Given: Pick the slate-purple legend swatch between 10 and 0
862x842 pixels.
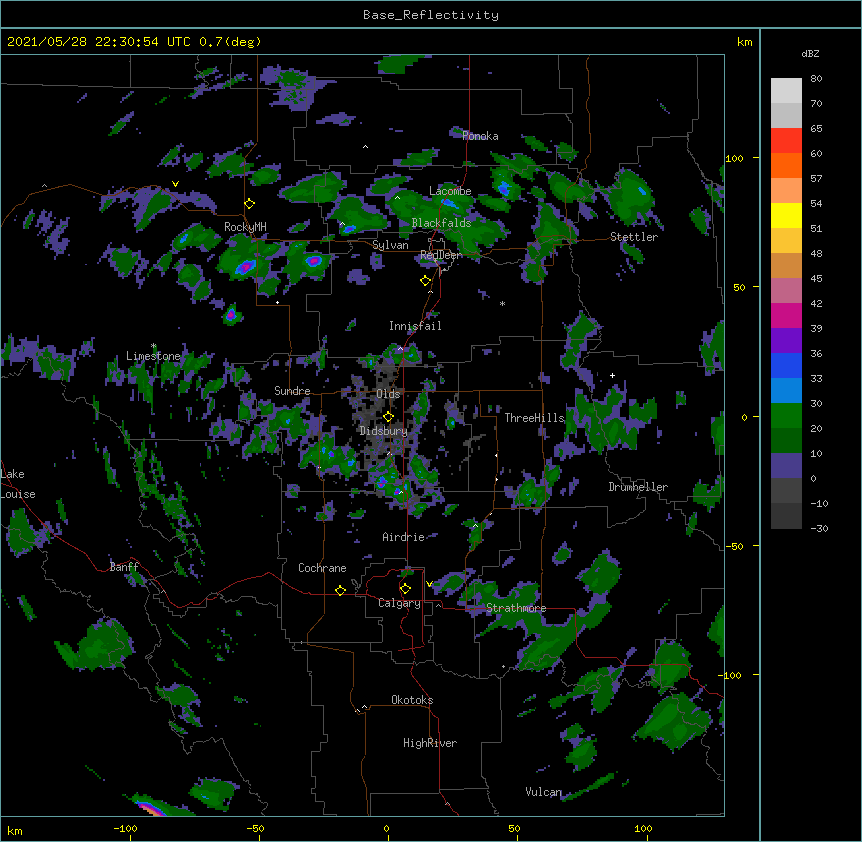Looking at the screenshot, I should [x=786, y=466].
